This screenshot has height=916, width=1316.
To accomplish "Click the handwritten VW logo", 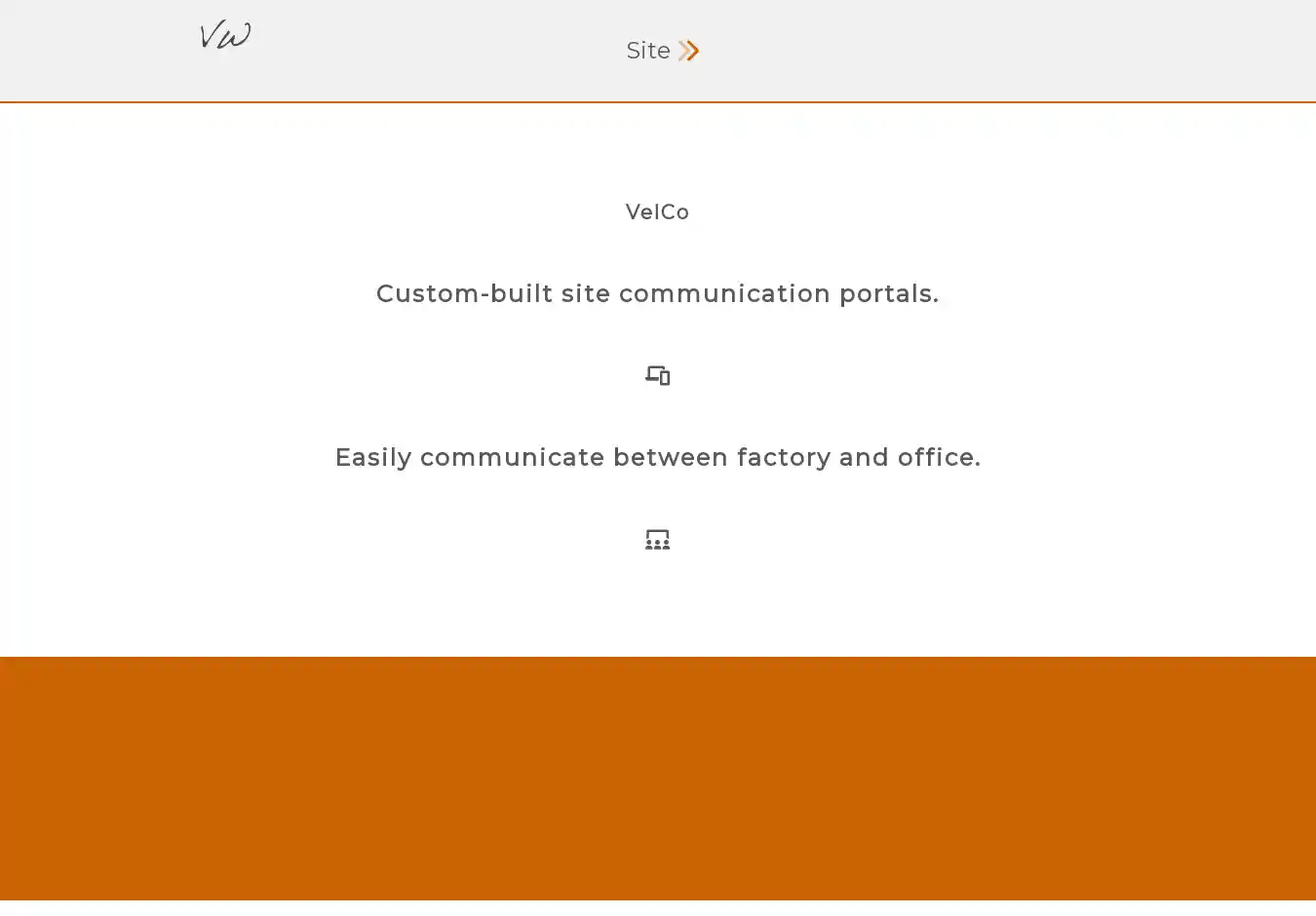I will (x=225, y=36).
